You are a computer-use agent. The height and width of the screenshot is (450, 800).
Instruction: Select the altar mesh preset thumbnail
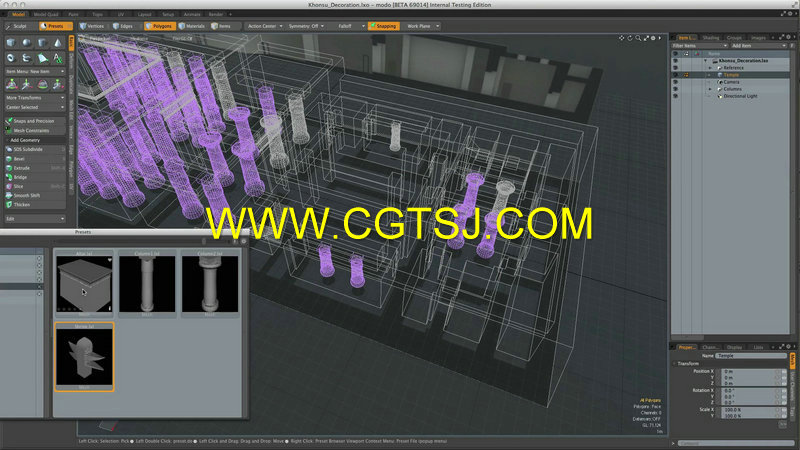coord(84,284)
